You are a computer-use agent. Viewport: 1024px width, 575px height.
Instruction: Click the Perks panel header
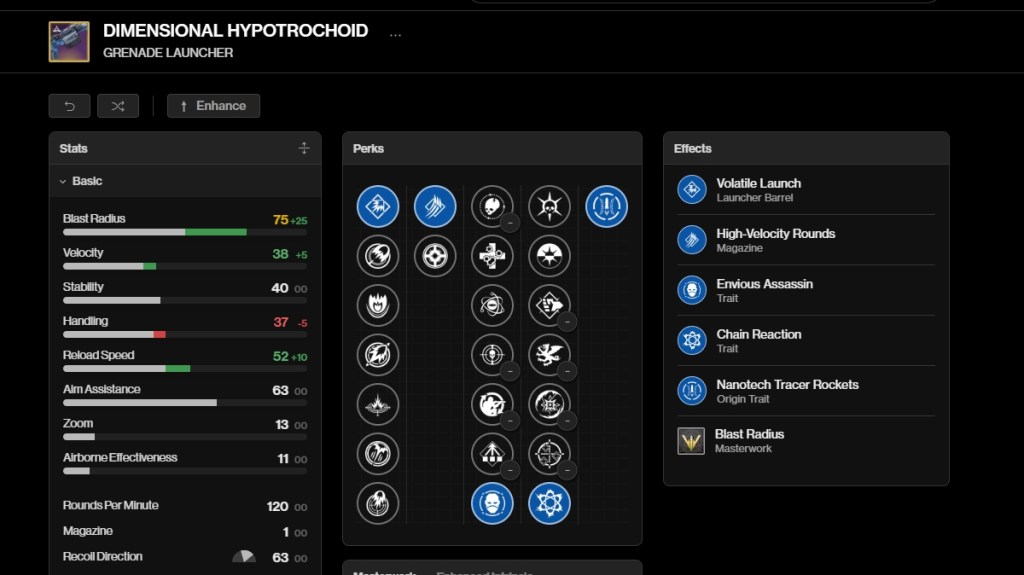(x=492, y=148)
